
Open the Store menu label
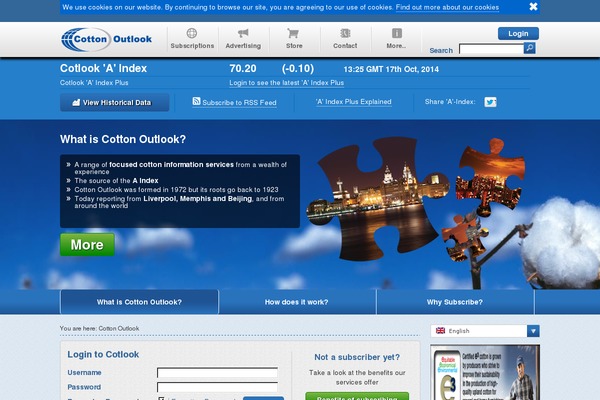[x=294, y=46]
